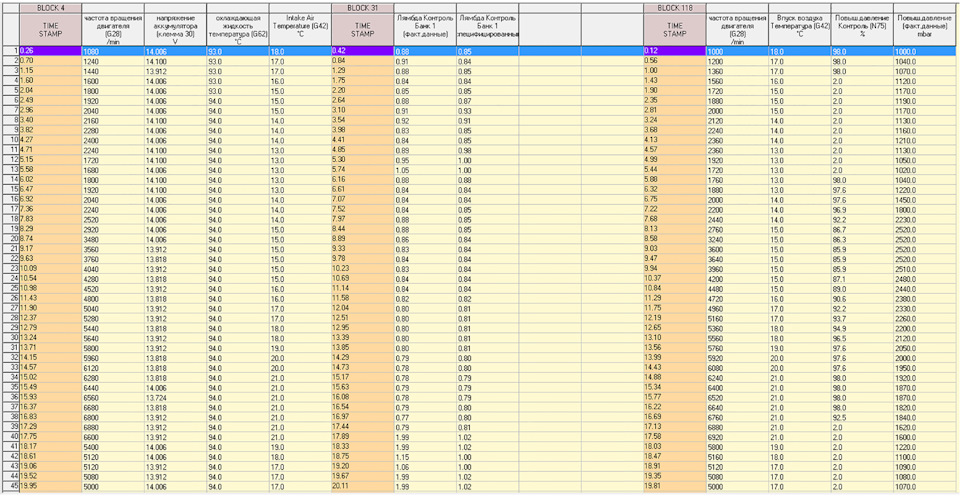This screenshot has width=960, height=497.
Task: Select timestamp cell 7.83
Action: click(x=51, y=219)
